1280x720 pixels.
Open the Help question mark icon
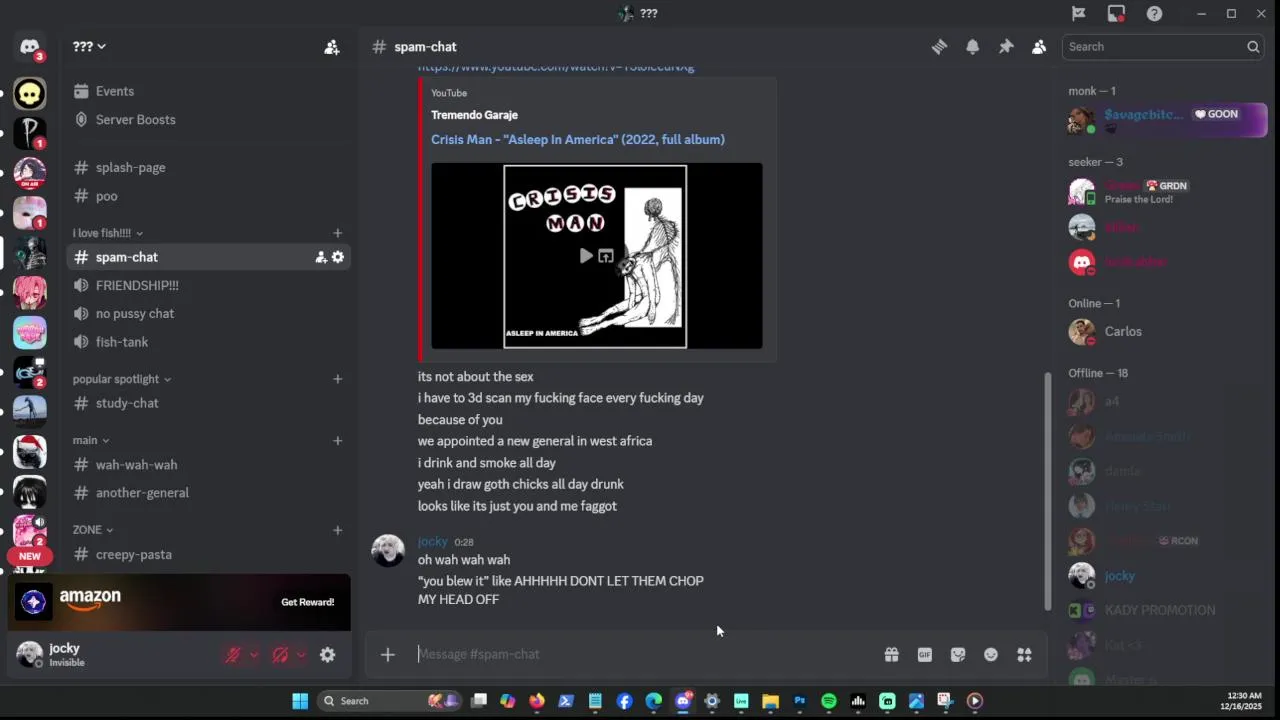point(1154,14)
